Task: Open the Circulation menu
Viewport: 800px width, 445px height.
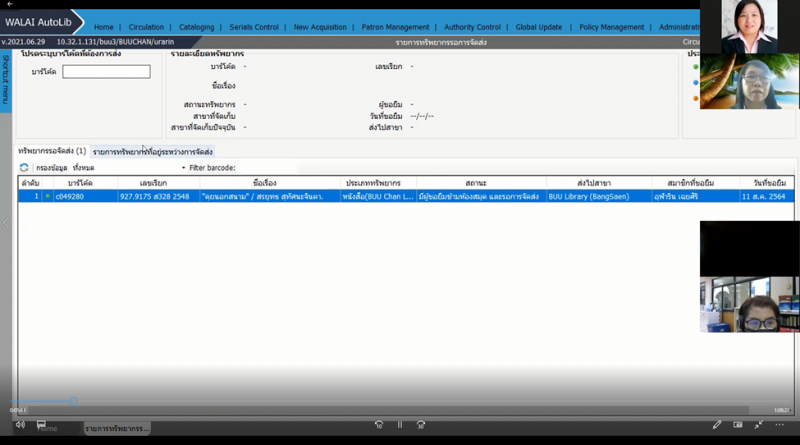Action: click(x=146, y=27)
